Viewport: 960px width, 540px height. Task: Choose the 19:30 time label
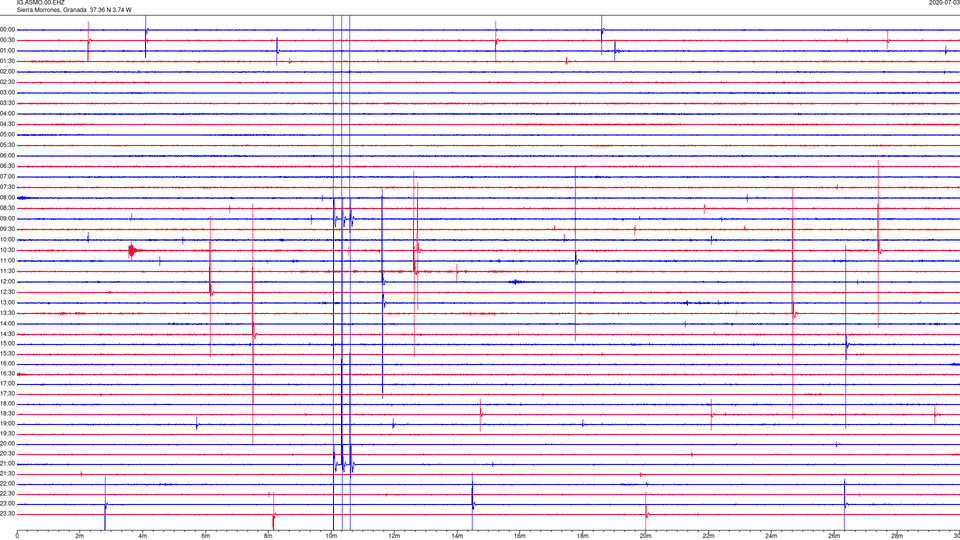[7, 433]
